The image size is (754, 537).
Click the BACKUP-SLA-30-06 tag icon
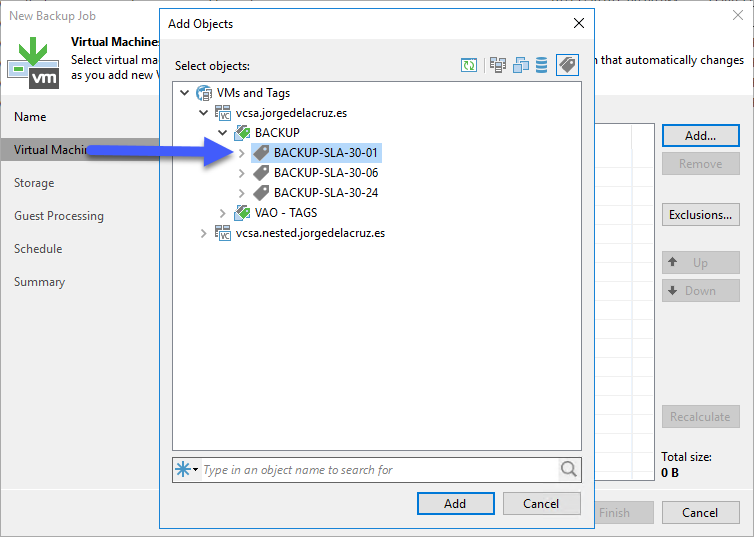[261, 173]
